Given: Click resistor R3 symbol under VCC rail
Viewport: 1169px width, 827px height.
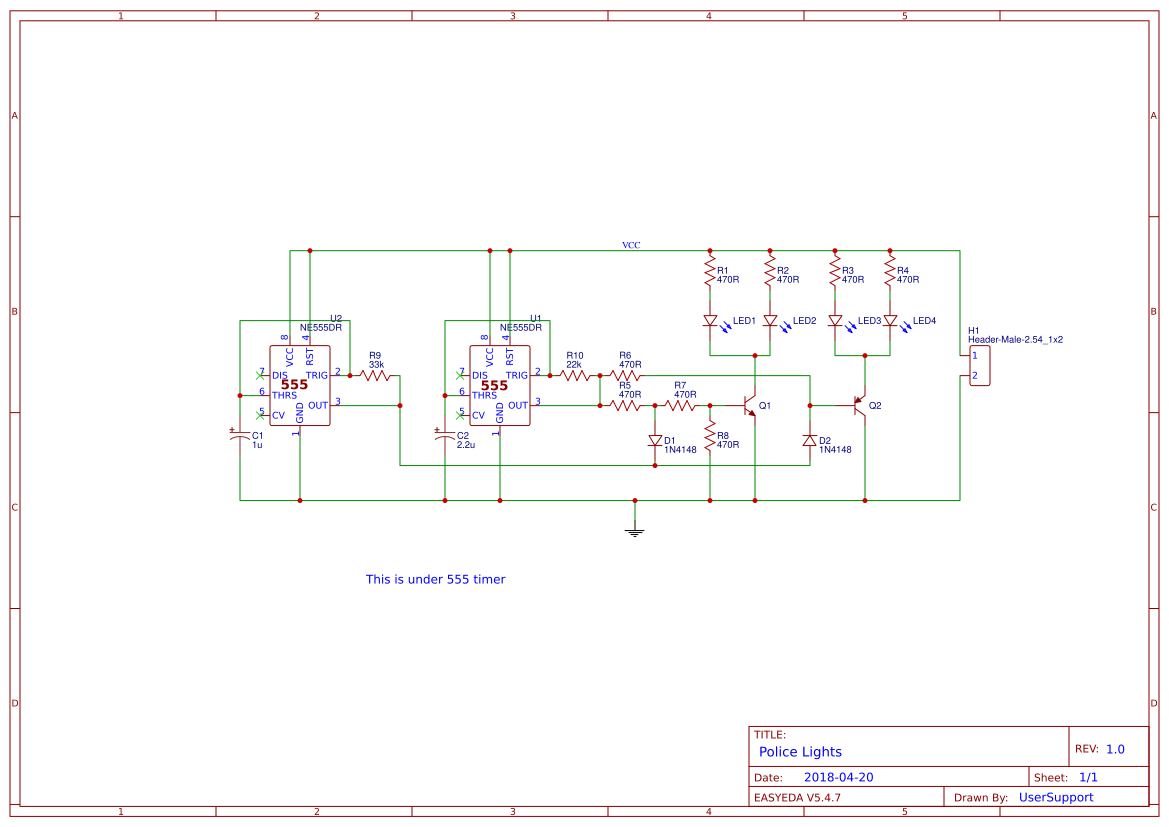Looking at the screenshot, I should tap(835, 271).
